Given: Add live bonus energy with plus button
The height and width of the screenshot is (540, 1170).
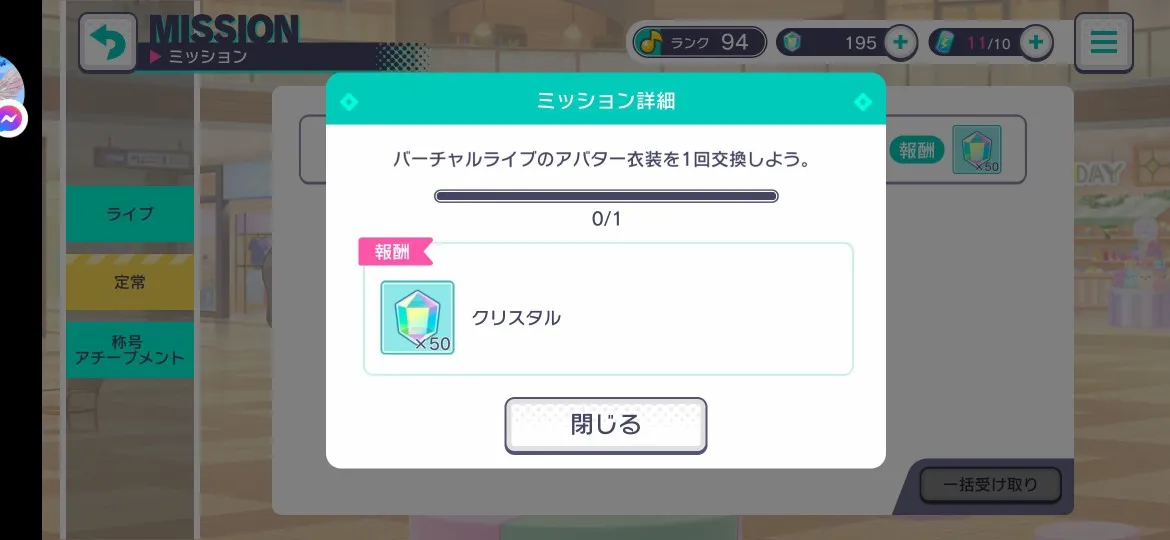Looking at the screenshot, I should pyautogui.click(x=1036, y=43).
